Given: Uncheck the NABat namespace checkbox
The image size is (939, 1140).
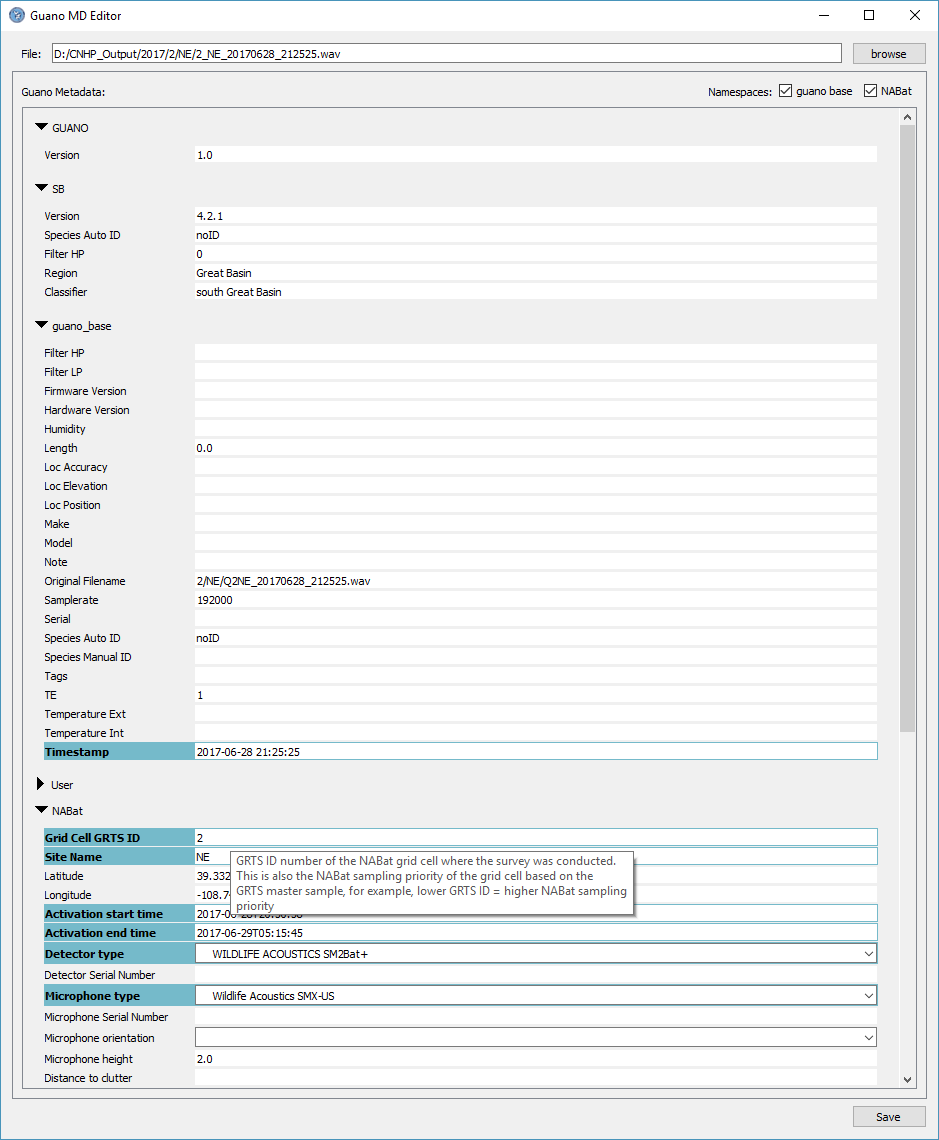Looking at the screenshot, I should 870,91.
